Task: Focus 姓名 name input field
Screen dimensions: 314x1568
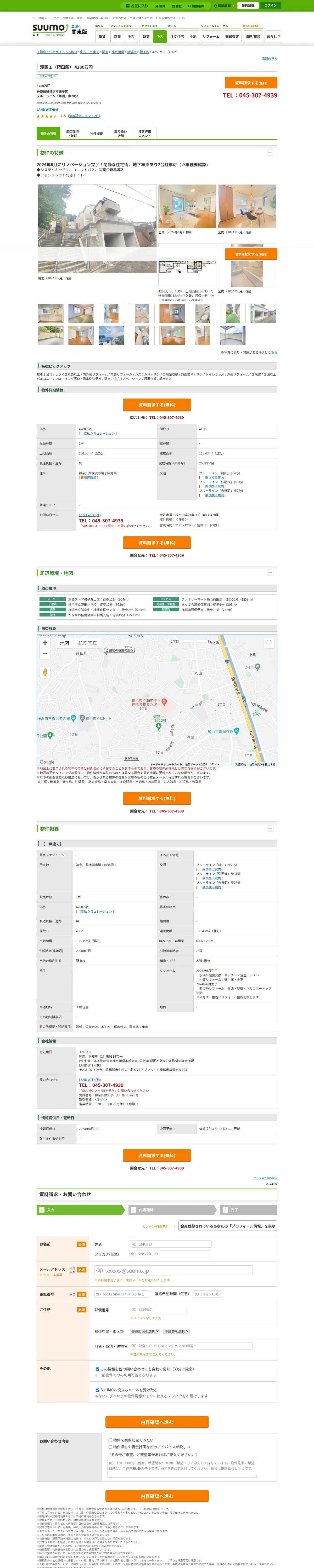Action: 170,1244
